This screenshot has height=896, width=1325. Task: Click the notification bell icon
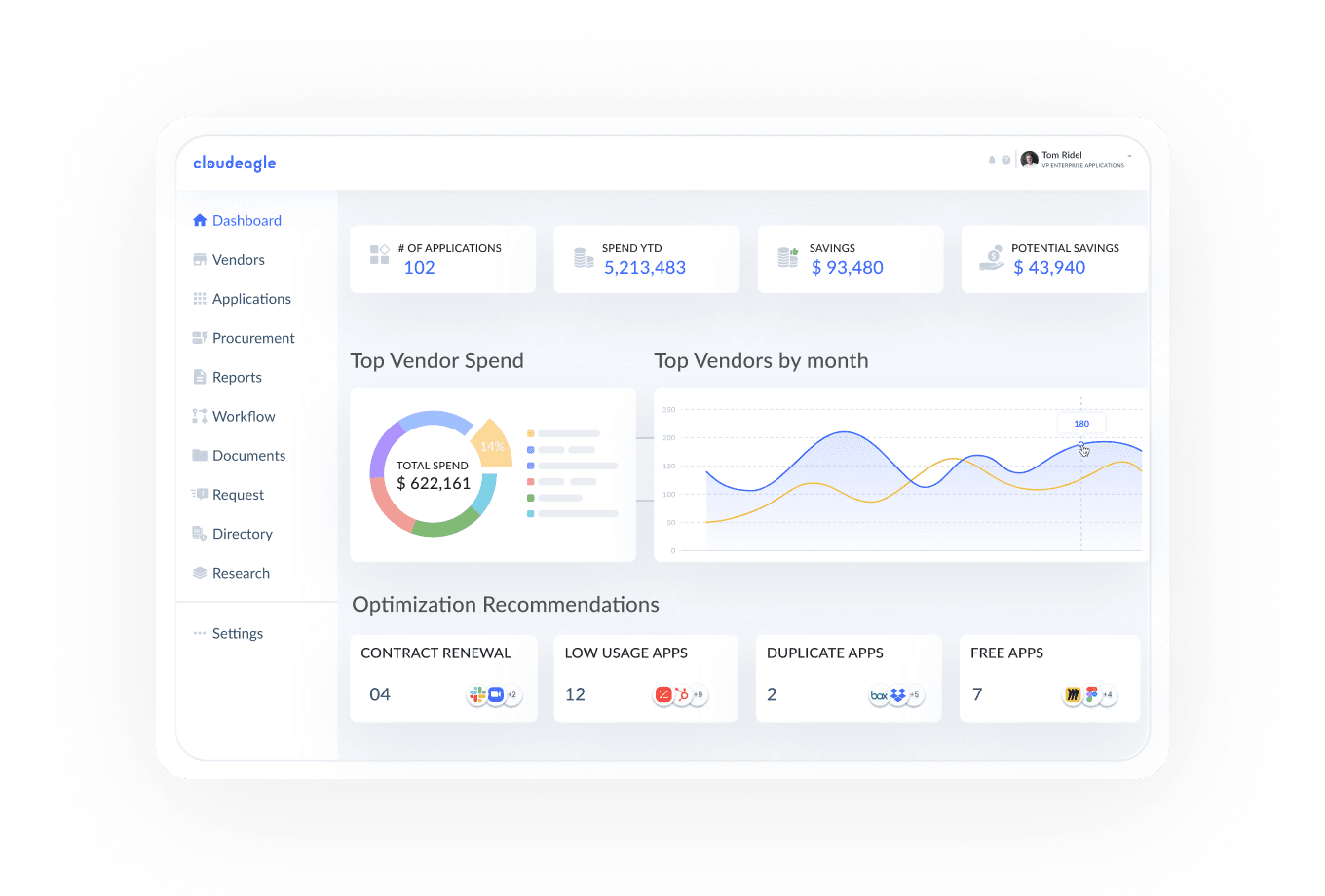[x=992, y=160]
